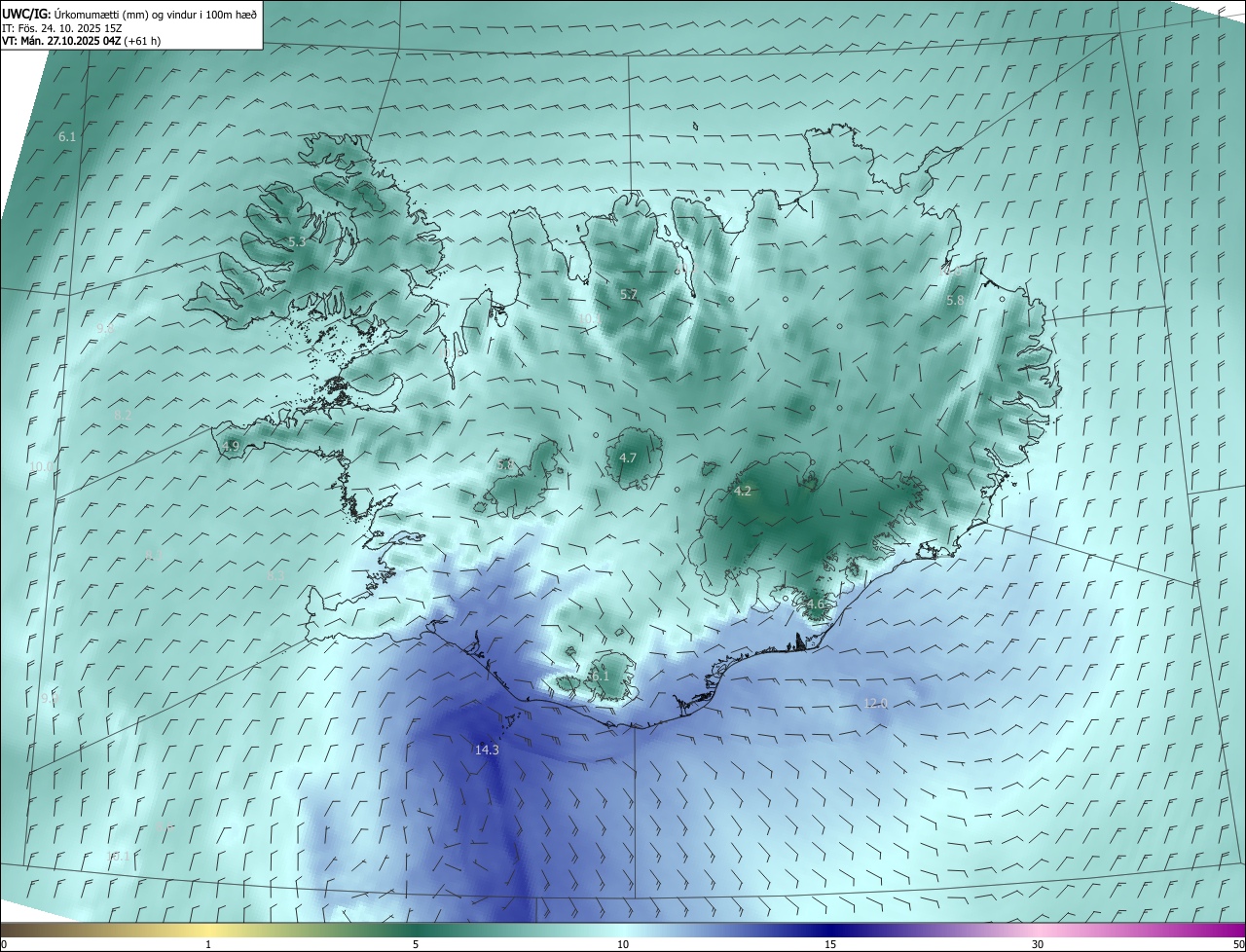Click the 8.2 value west of Breiðafjörður
This screenshot has height=952, width=1246.
123,415
